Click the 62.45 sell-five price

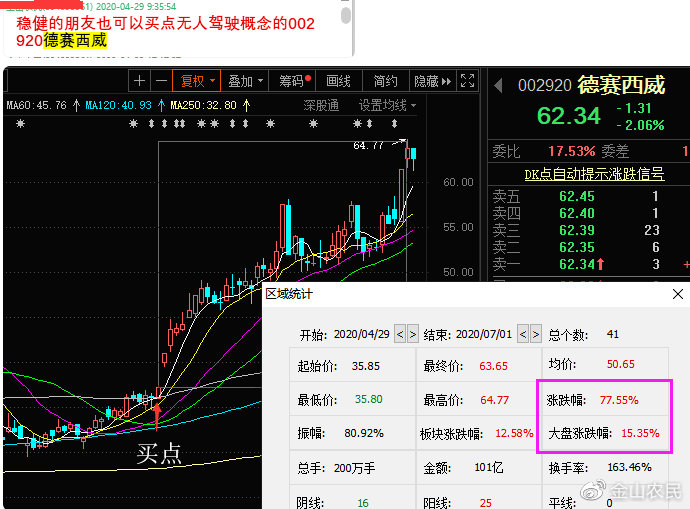576,196
